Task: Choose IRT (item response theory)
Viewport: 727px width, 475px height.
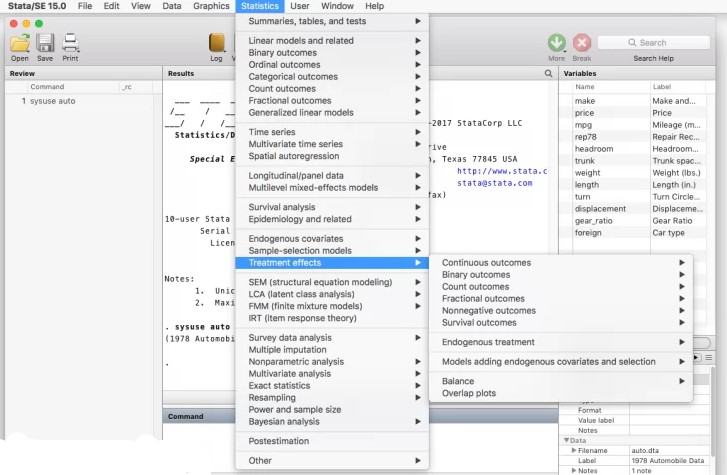Action: tap(332, 318)
